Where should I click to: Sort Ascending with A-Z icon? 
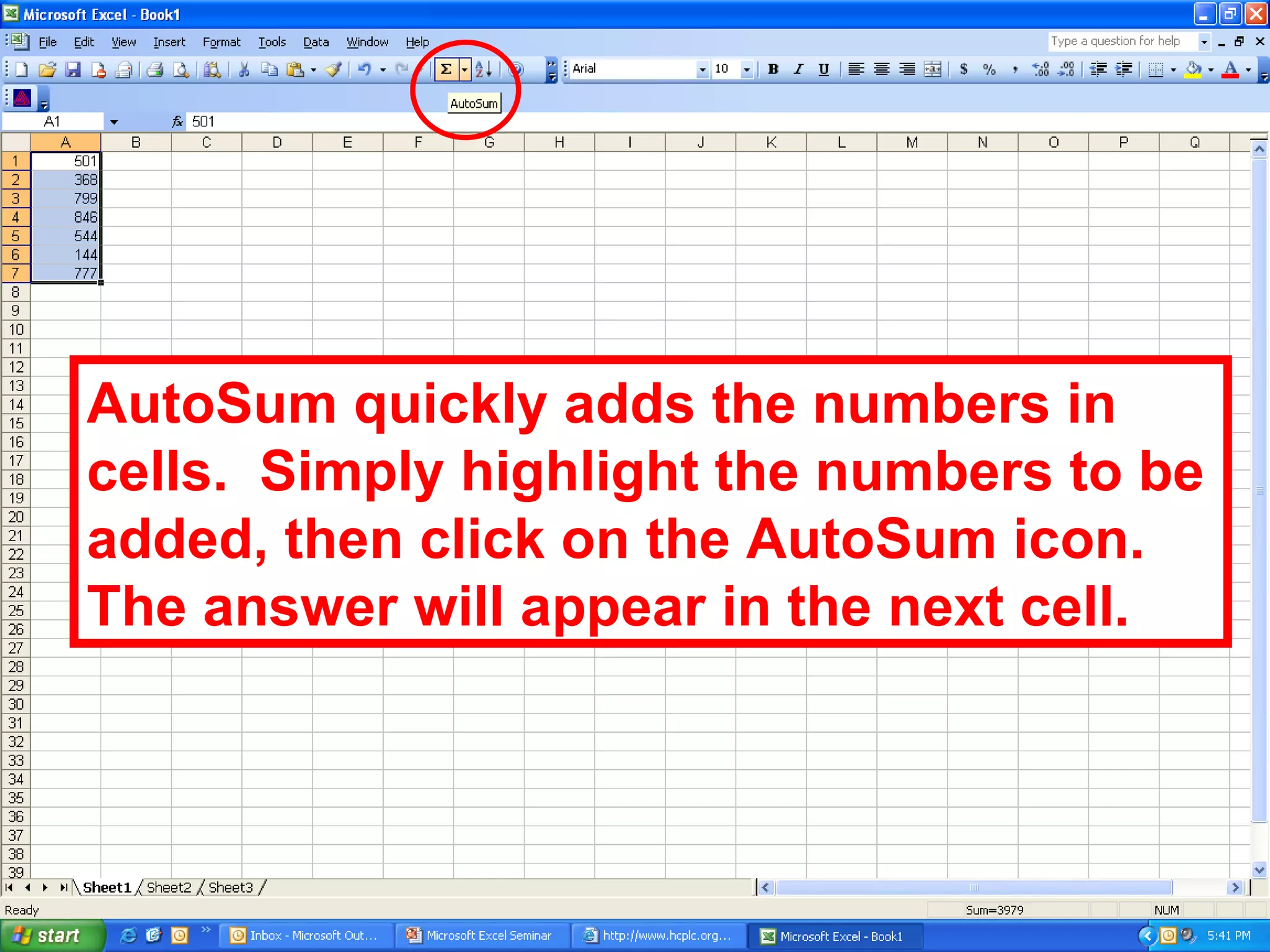pyautogui.click(x=484, y=69)
